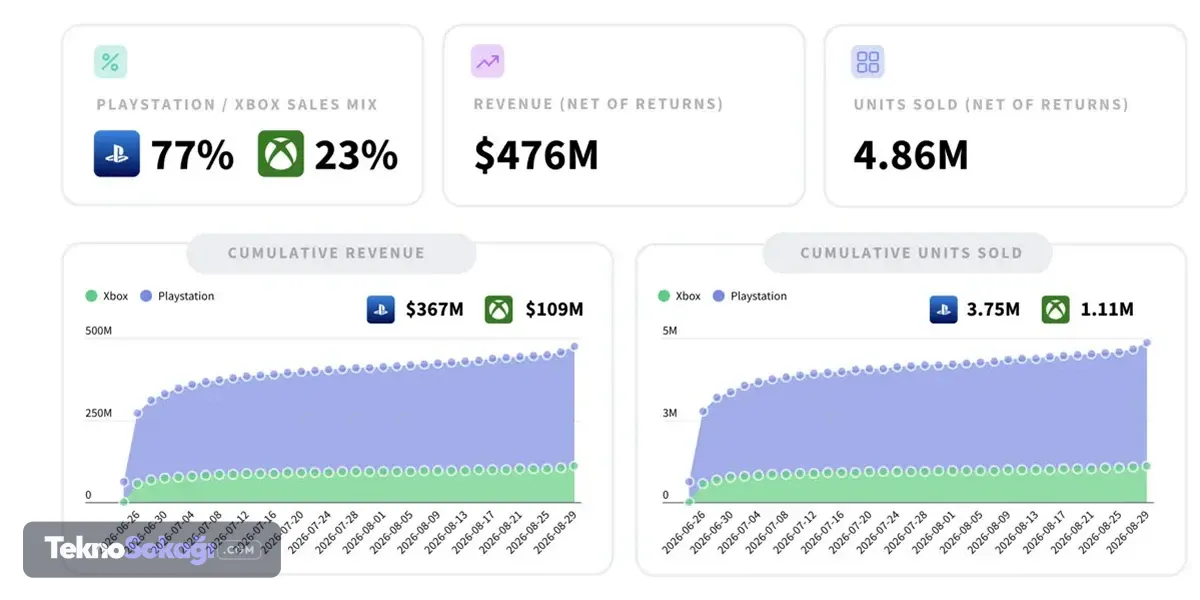Toggle Xbox legend dot in Cumulative Revenue chart

point(91,296)
